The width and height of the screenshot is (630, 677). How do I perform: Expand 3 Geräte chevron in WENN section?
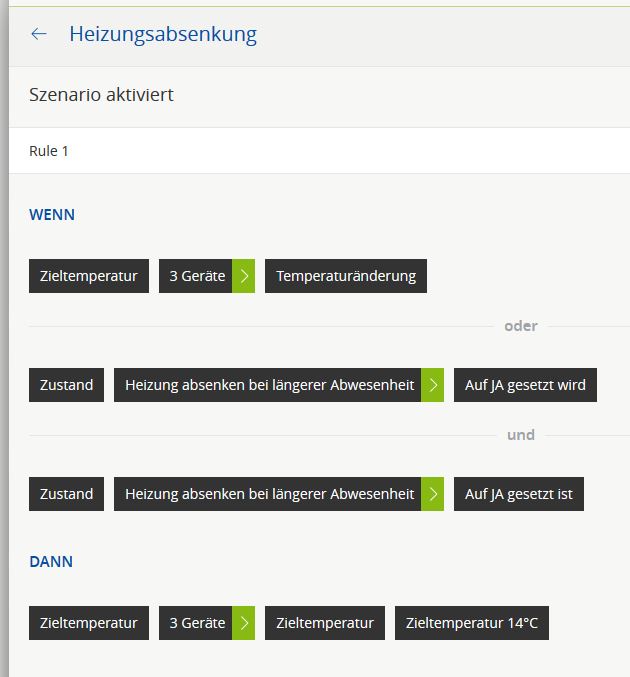[243, 276]
